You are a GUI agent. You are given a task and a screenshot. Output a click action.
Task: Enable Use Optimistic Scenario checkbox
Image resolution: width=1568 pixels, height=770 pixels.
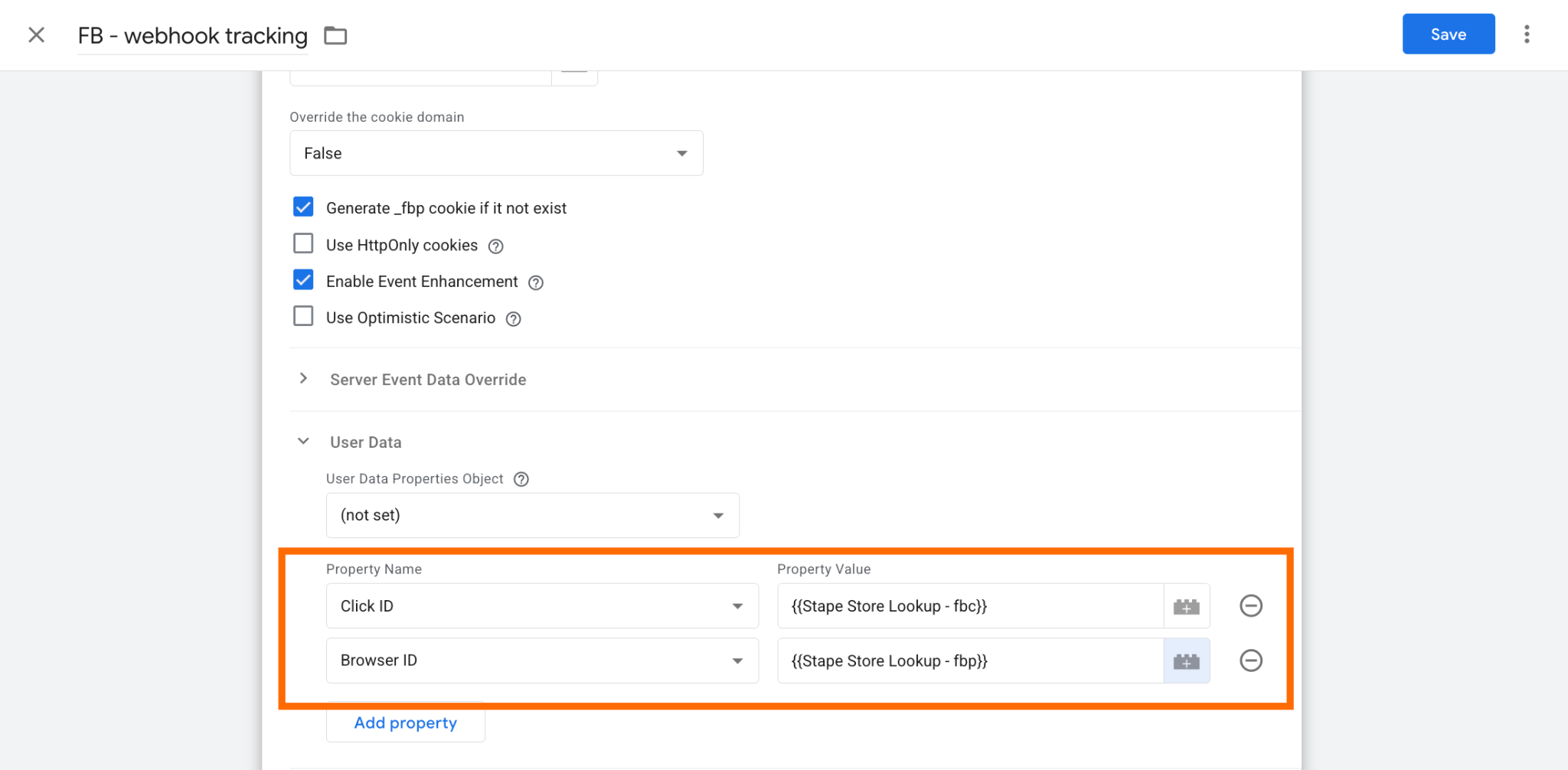(x=303, y=316)
